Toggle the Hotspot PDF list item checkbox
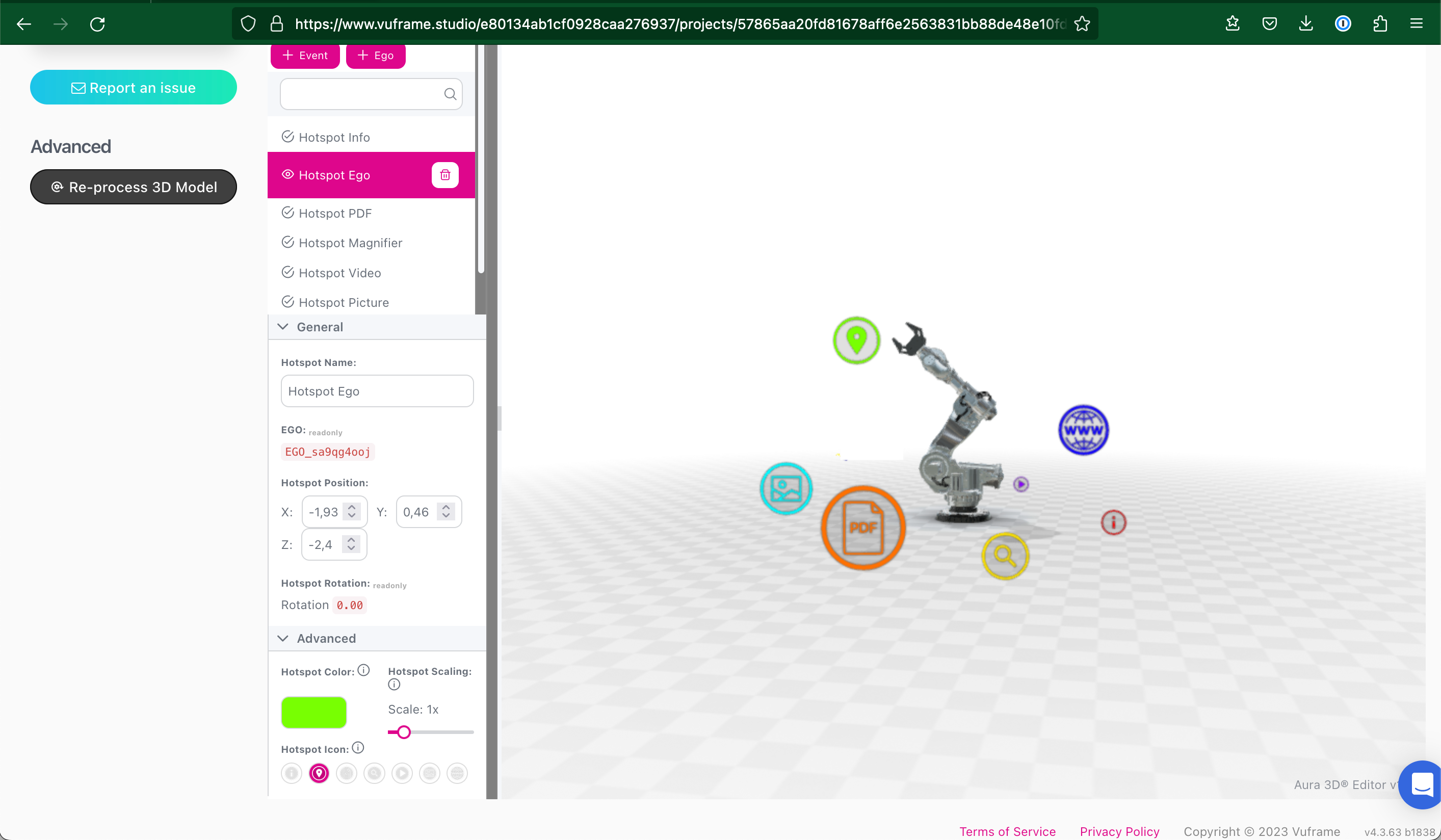 point(288,212)
